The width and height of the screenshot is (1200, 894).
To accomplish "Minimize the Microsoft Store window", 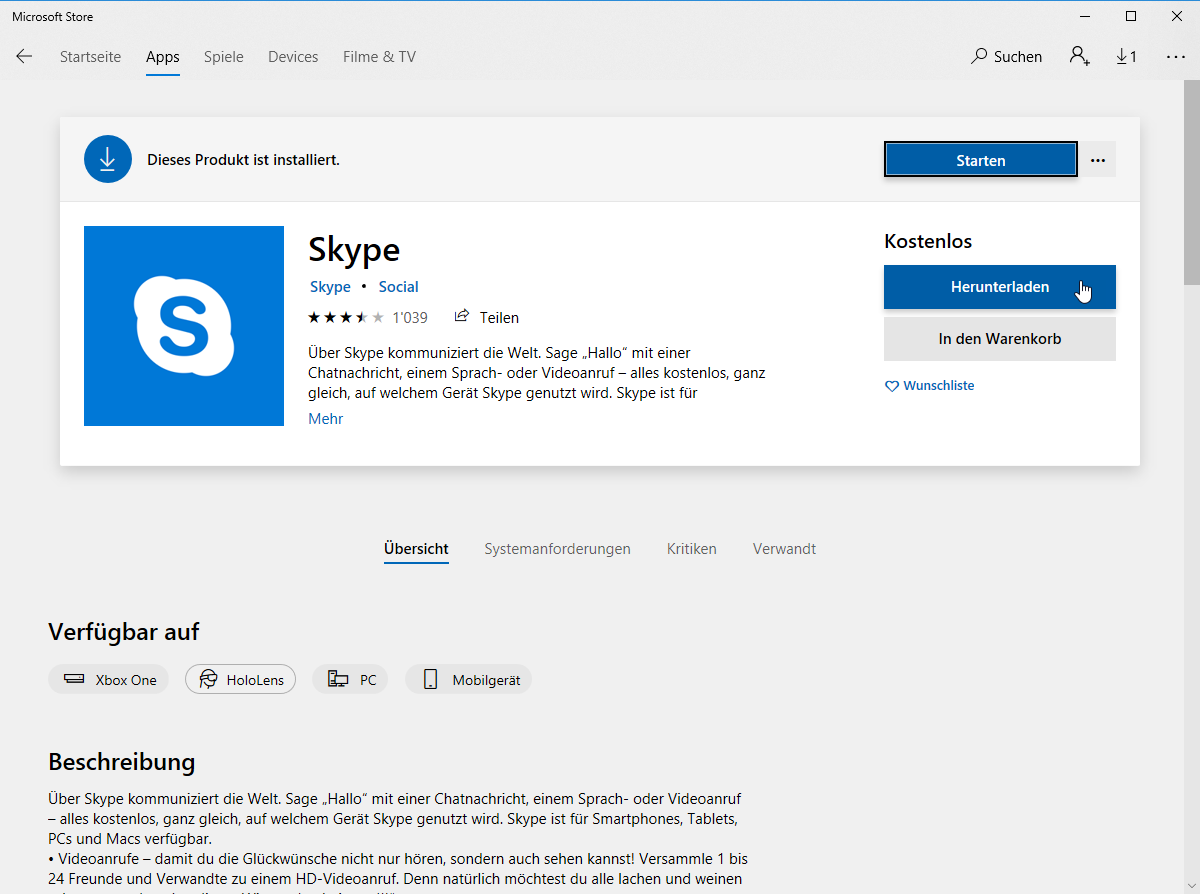I will coord(1086,16).
